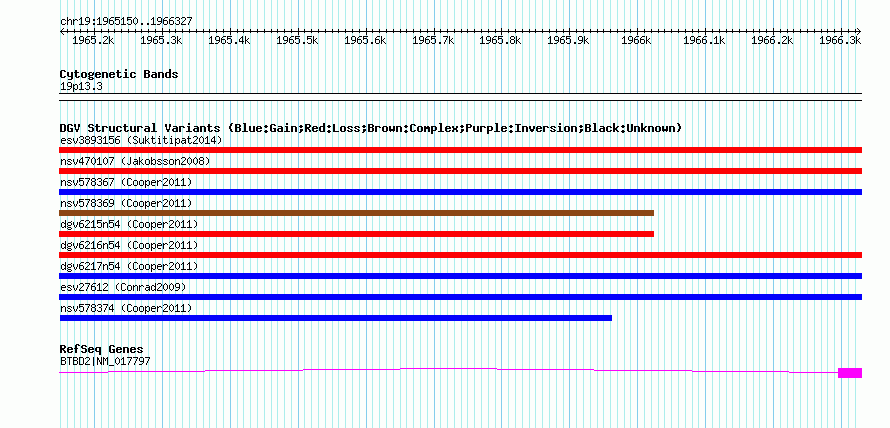Click the 1966.1k ruler tick label
This screenshot has width=890, height=428.
(704, 40)
